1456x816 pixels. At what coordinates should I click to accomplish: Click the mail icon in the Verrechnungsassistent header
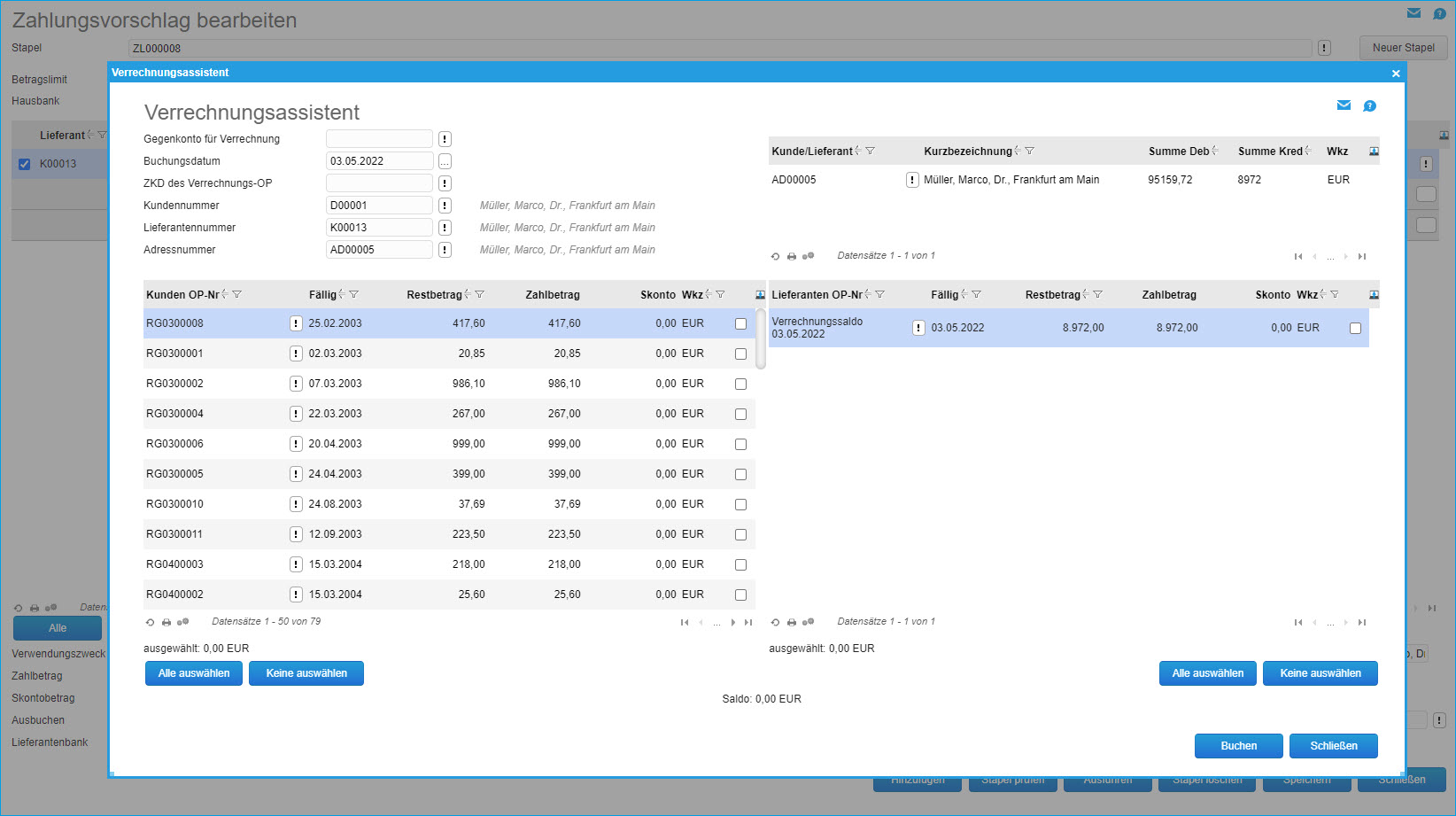pyautogui.click(x=1344, y=105)
